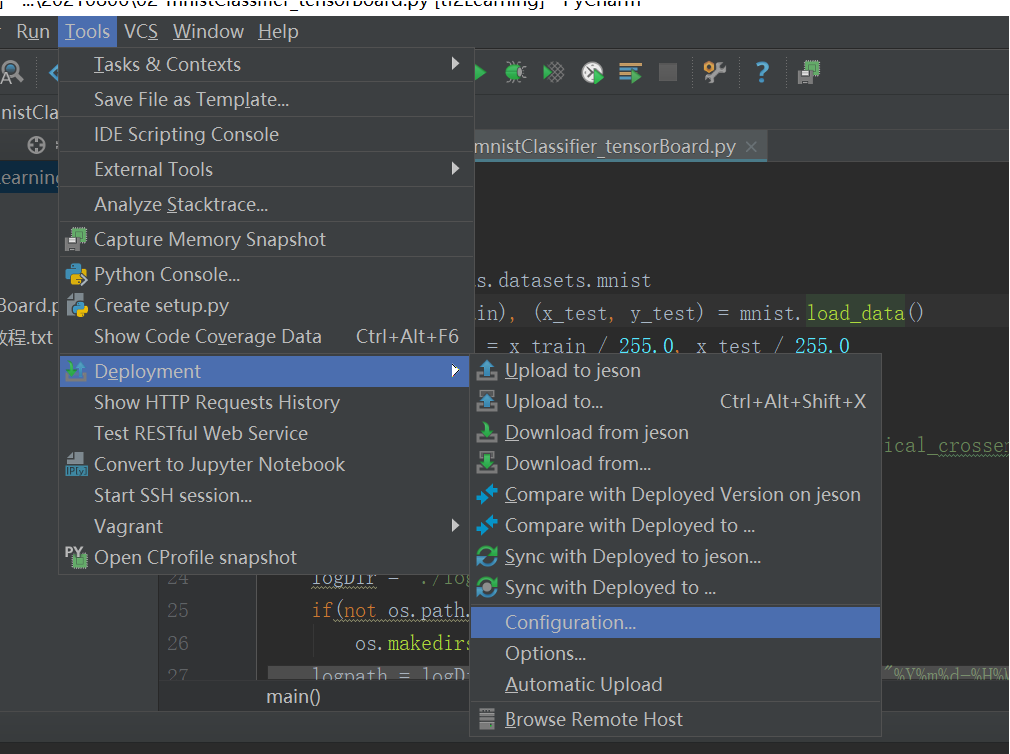Open IDE Scripting Console
This screenshot has width=1010, height=754.
pyautogui.click(x=266, y=134)
